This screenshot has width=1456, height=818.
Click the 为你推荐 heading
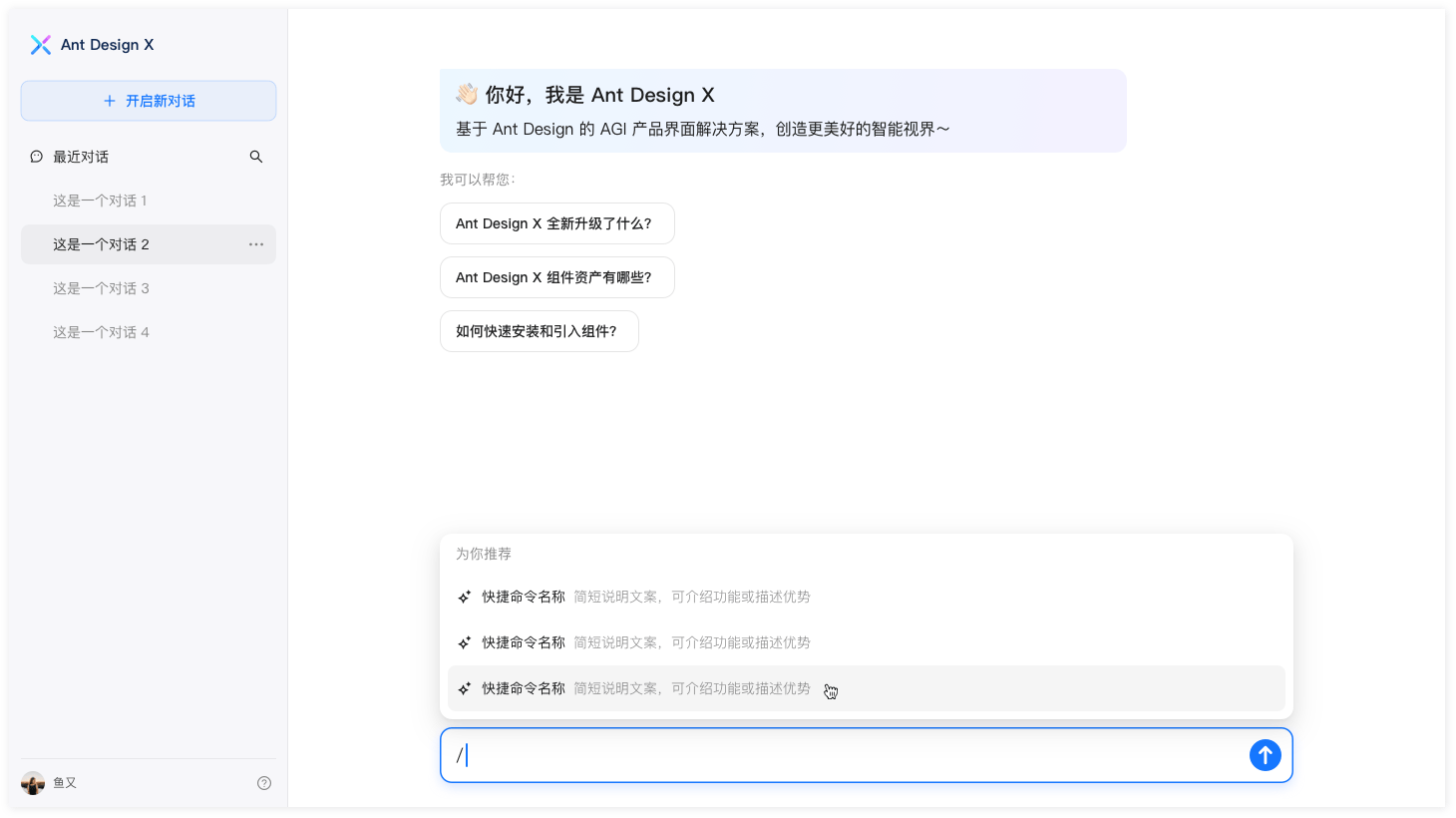(484, 554)
